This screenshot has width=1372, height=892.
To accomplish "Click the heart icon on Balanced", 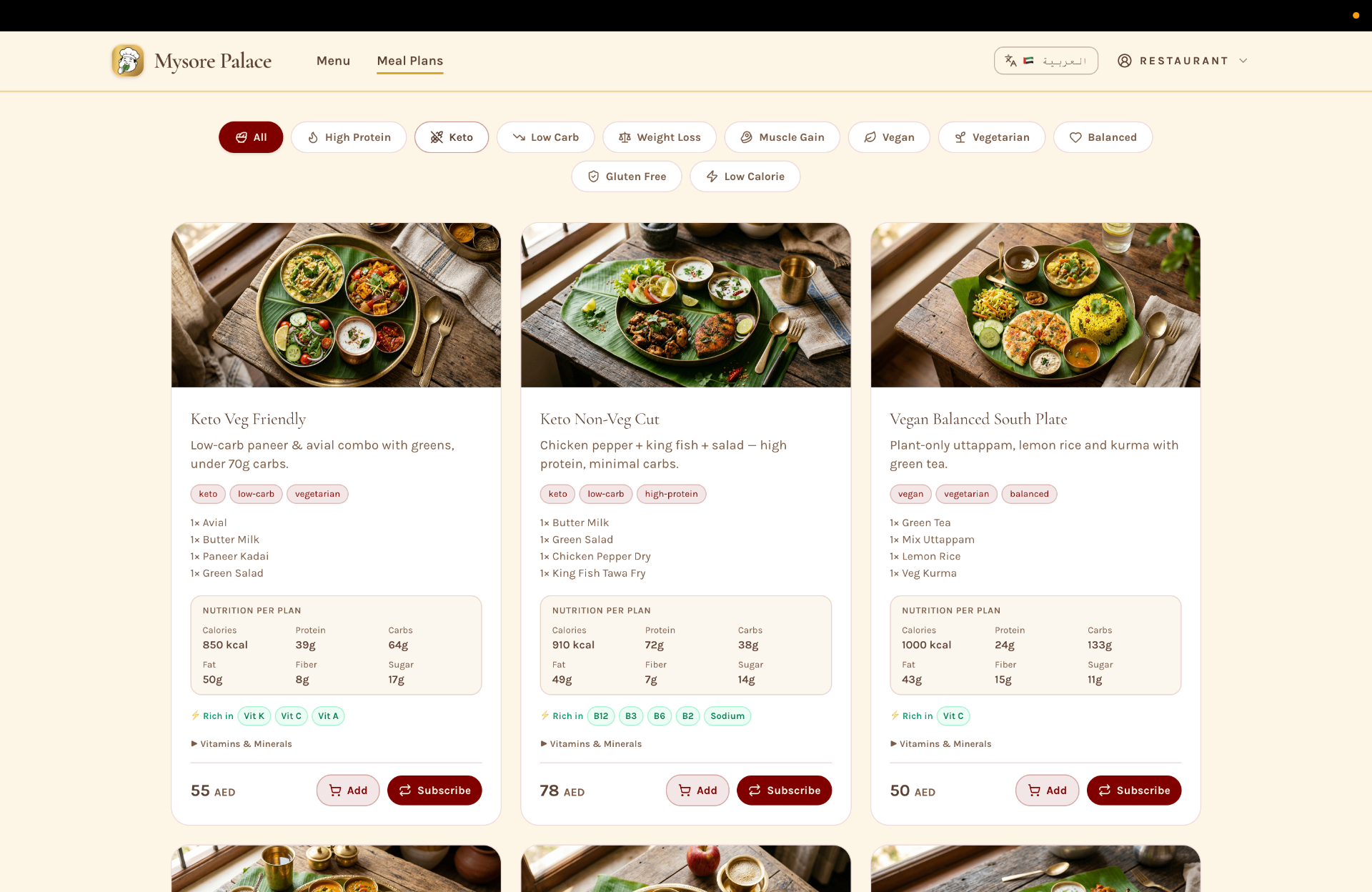I will click(1075, 137).
